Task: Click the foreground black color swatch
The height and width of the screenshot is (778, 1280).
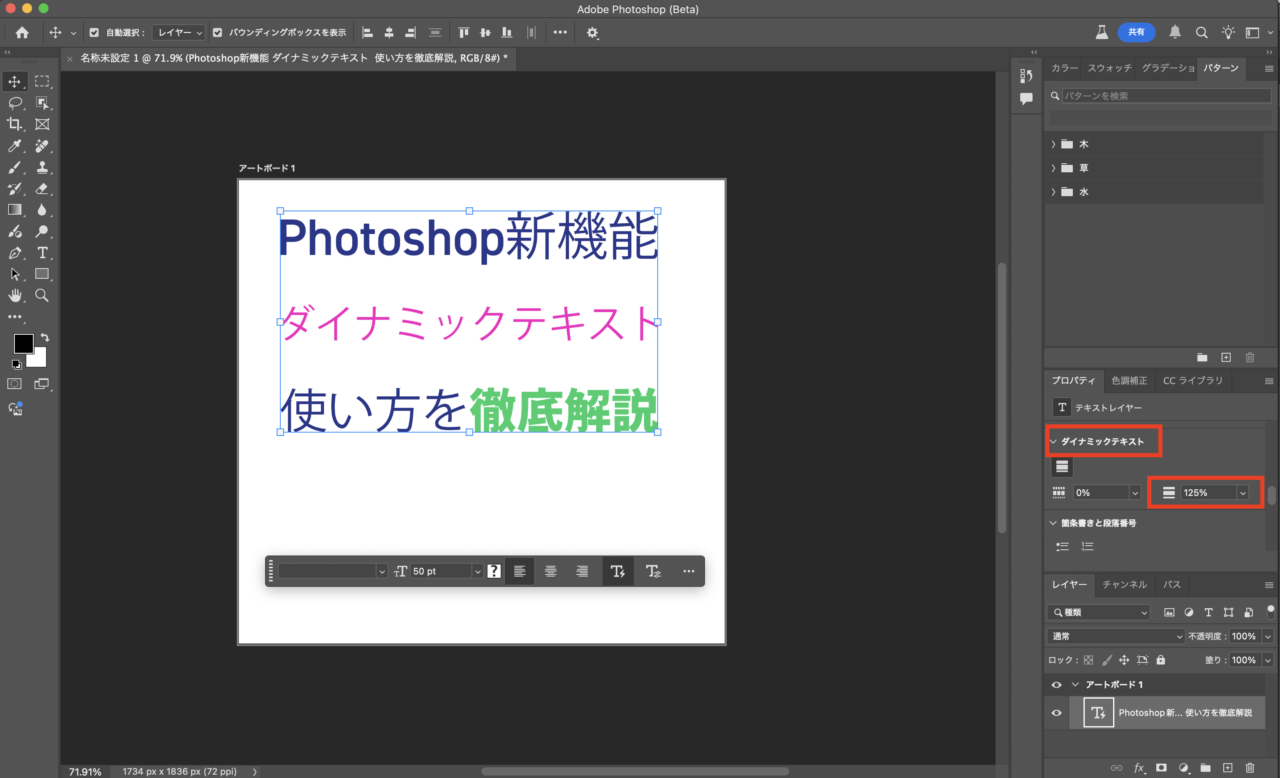Action: [x=22, y=344]
